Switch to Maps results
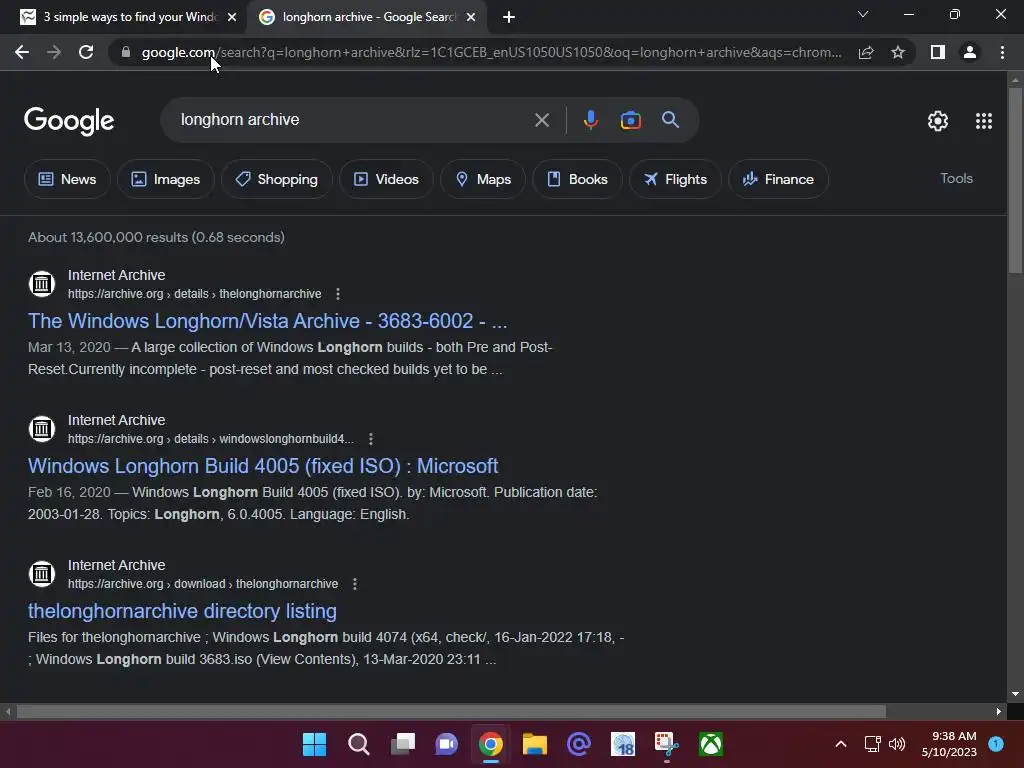The height and width of the screenshot is (768, 1024). tap(483, 179)
